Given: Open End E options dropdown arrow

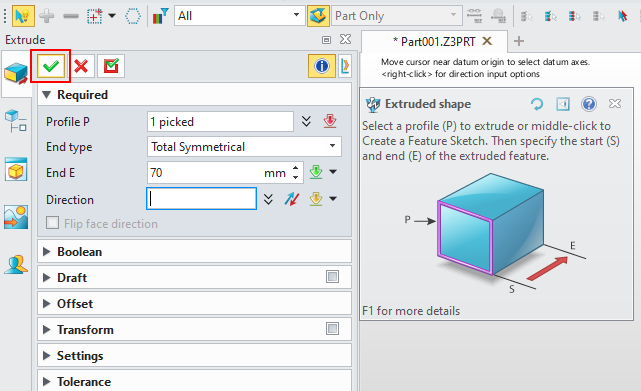Looking at the screenshot, I should (x=333, y=172).
